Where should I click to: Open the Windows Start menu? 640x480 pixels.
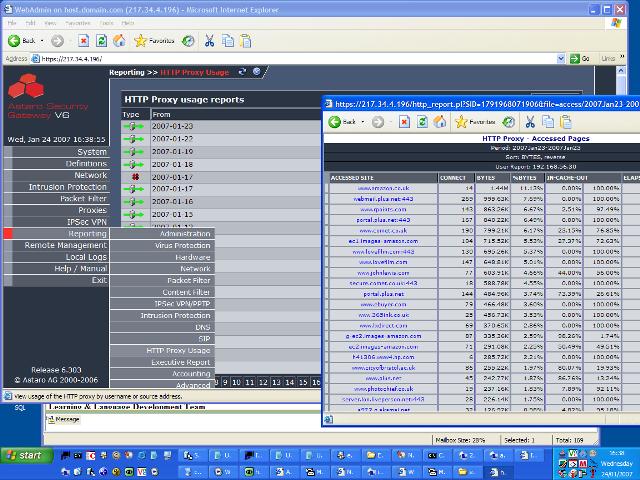24,455
